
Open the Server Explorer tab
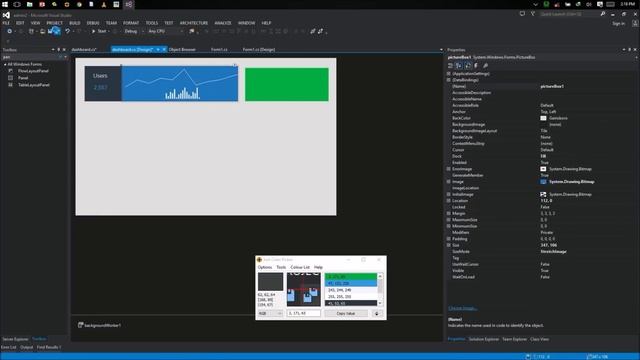tap(16, 339)
